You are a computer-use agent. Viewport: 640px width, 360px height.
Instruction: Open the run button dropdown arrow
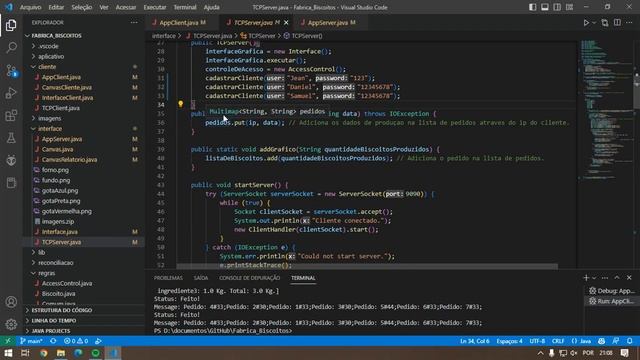pyautogui.click(x=594, y=23)
